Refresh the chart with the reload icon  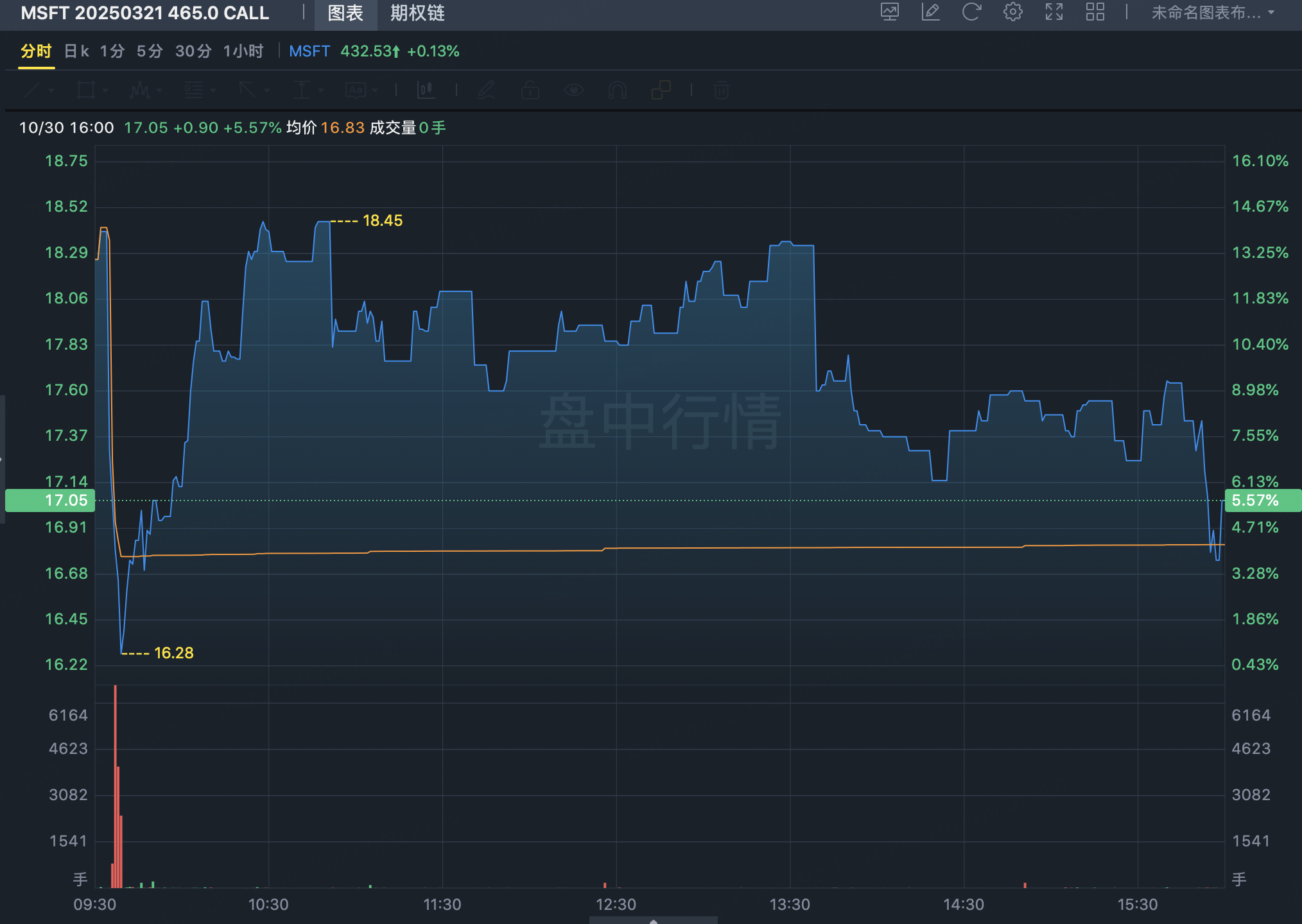click(x=971, y=12)
